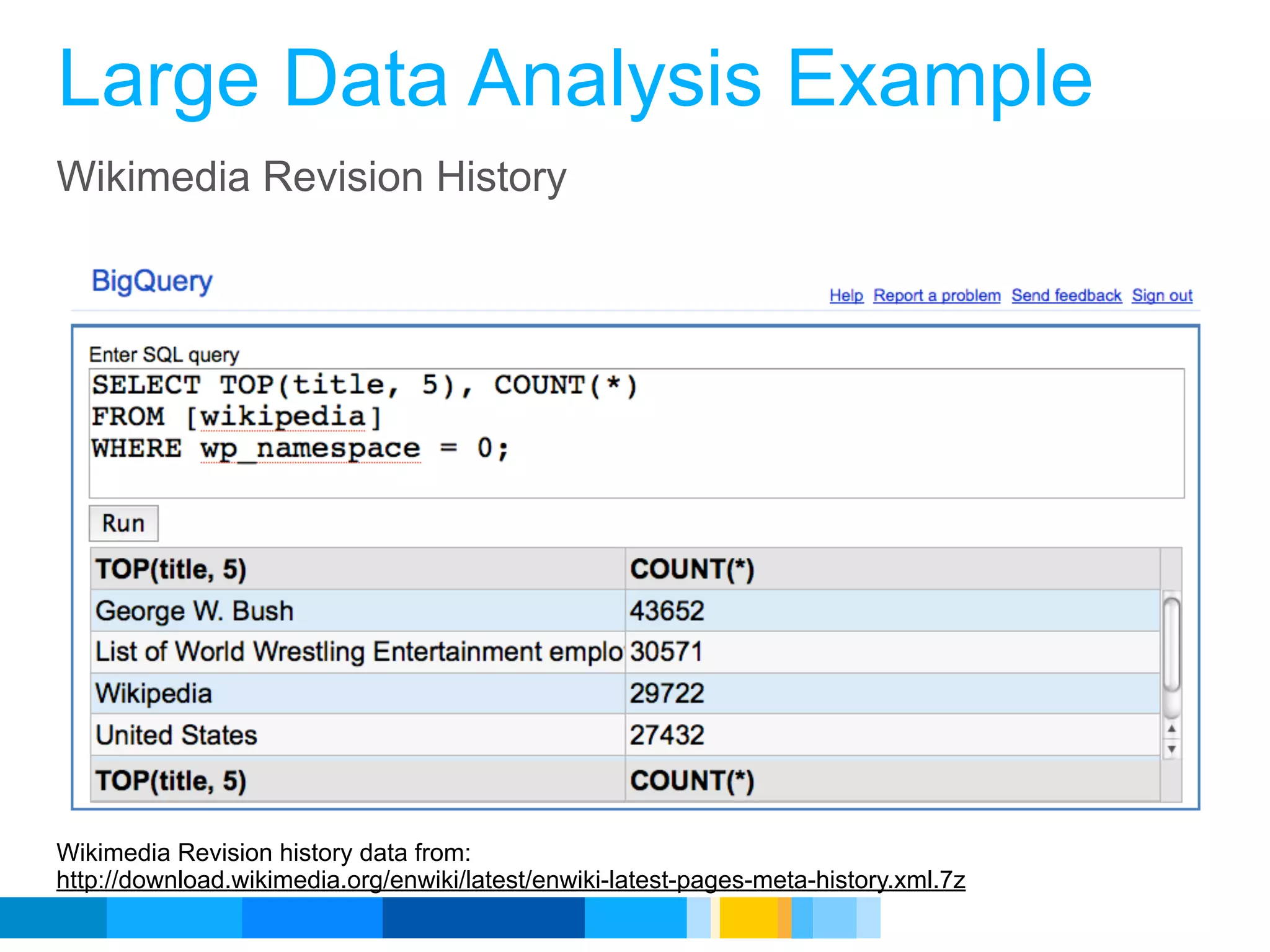Screen dimensions: 1270x952
Task: Click the results scrollbar thumb
Action: point(1171,645)
